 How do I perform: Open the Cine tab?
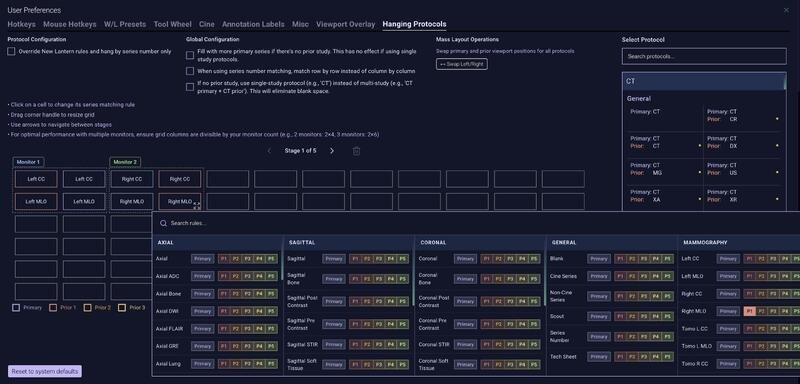point(207,24)
